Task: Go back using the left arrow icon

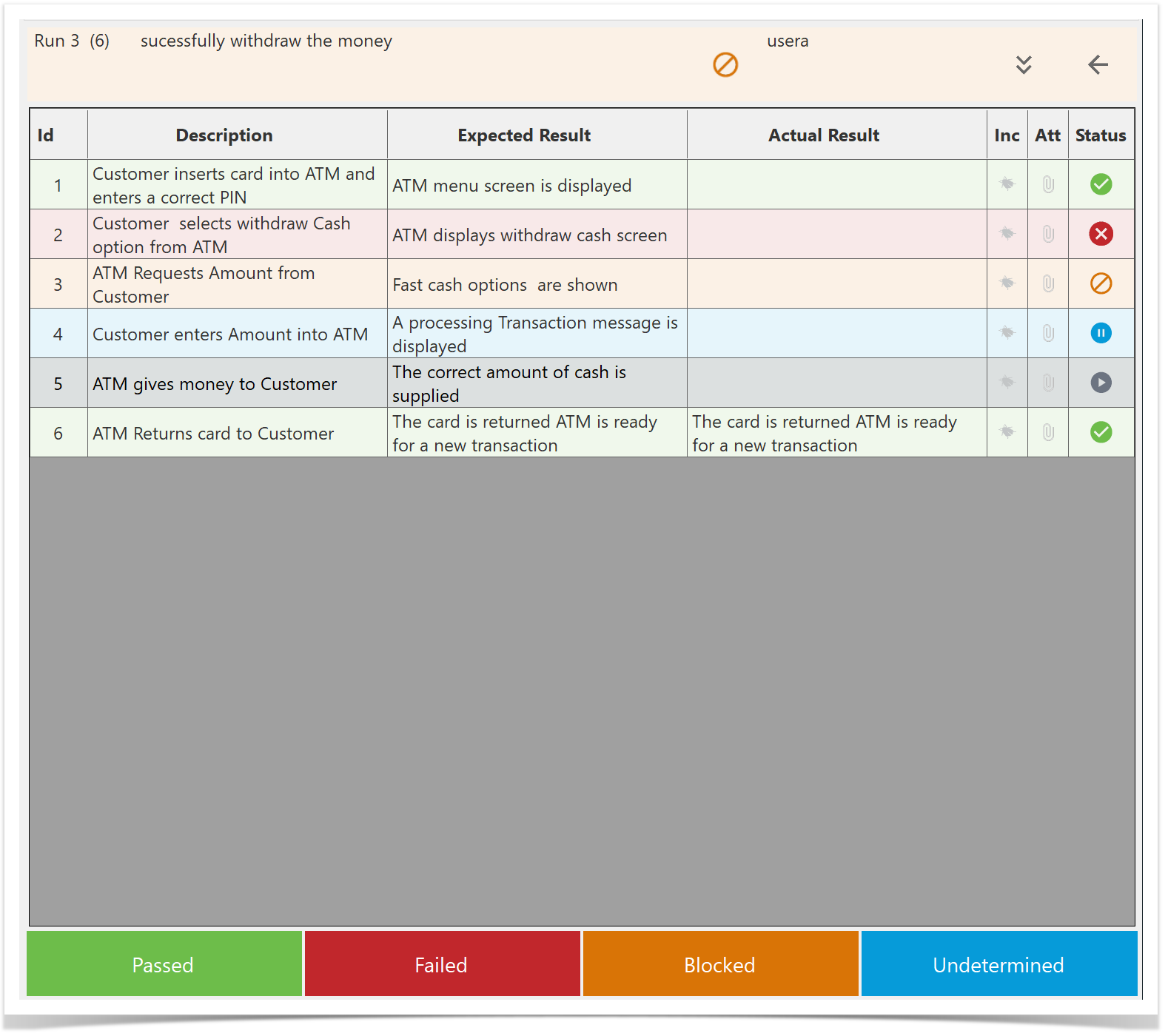Action: pos(1098,65)
